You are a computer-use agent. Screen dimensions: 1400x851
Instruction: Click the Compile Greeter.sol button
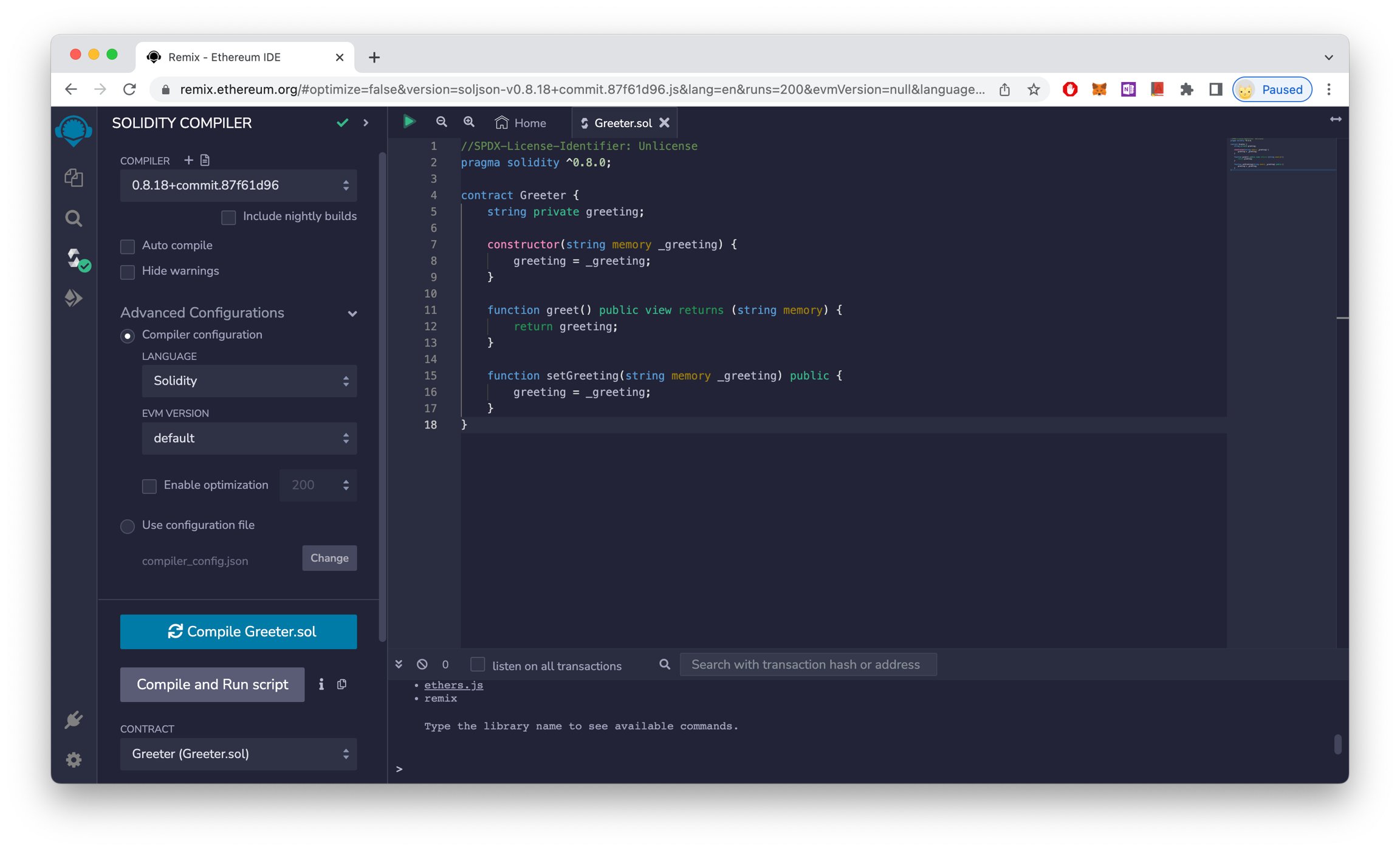(238, 632)
